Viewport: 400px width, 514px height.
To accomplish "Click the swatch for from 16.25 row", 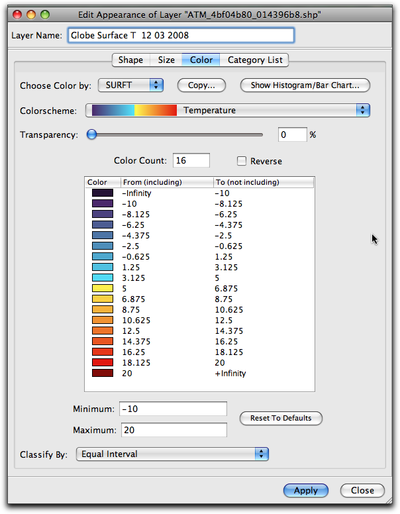I will click(103, 352).
